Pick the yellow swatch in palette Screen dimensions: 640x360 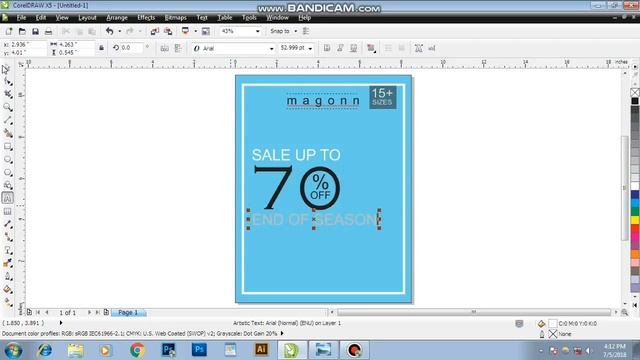(x=635, y=220)
